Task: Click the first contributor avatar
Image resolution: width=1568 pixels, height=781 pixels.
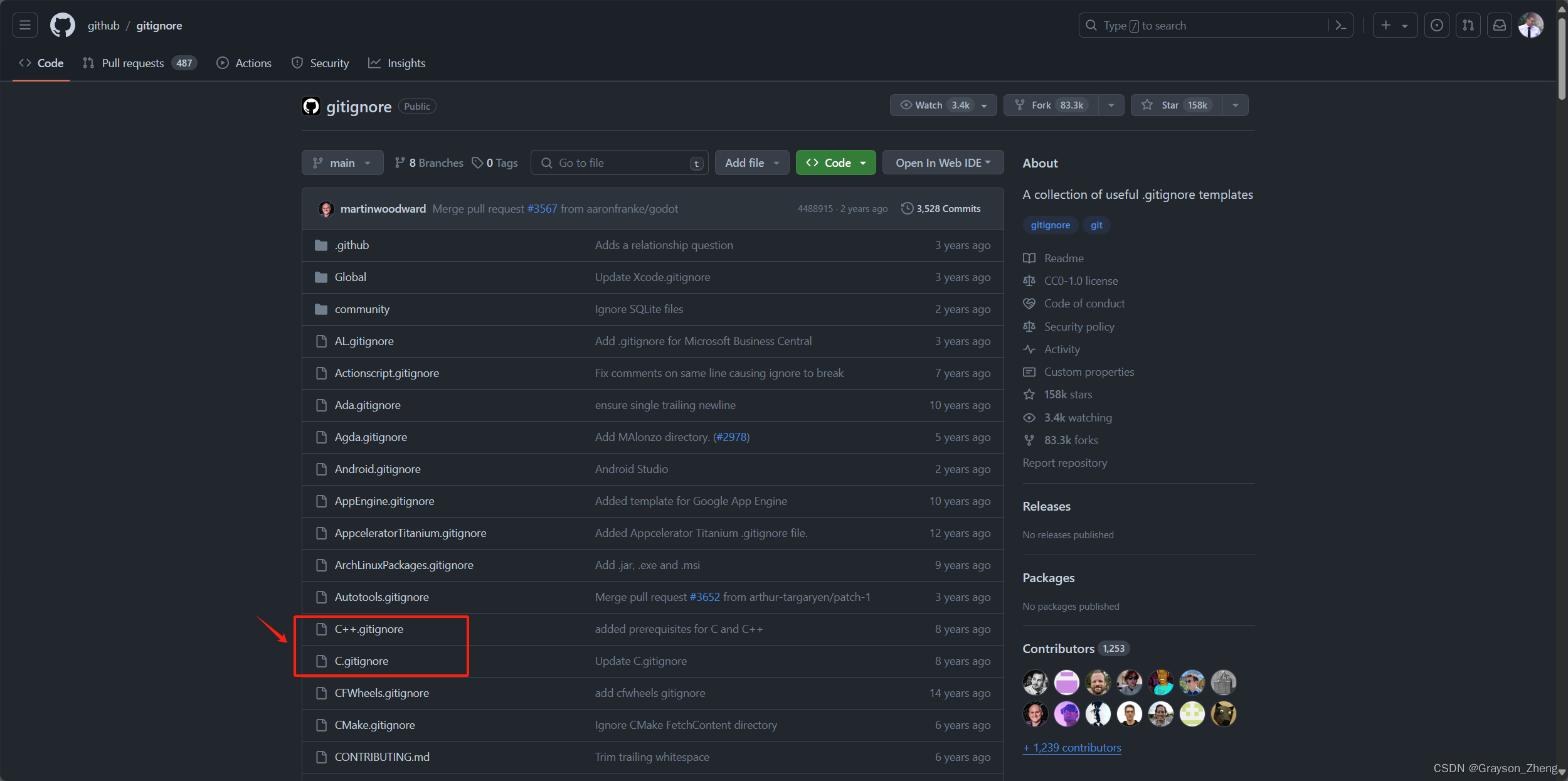Action: coord(1036,683)
